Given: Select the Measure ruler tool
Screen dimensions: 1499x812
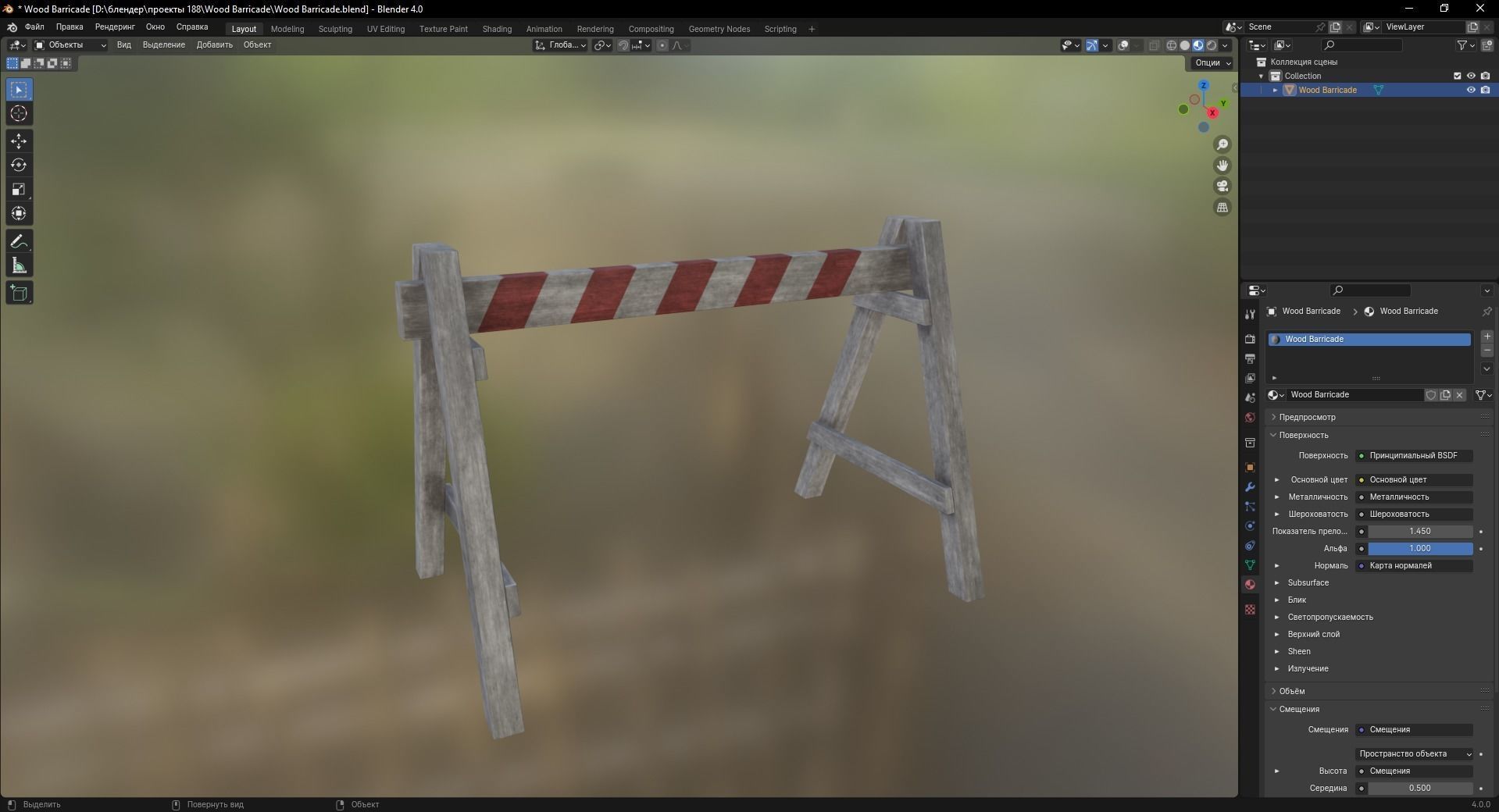Looking at the screenshot, I should 19,266.
